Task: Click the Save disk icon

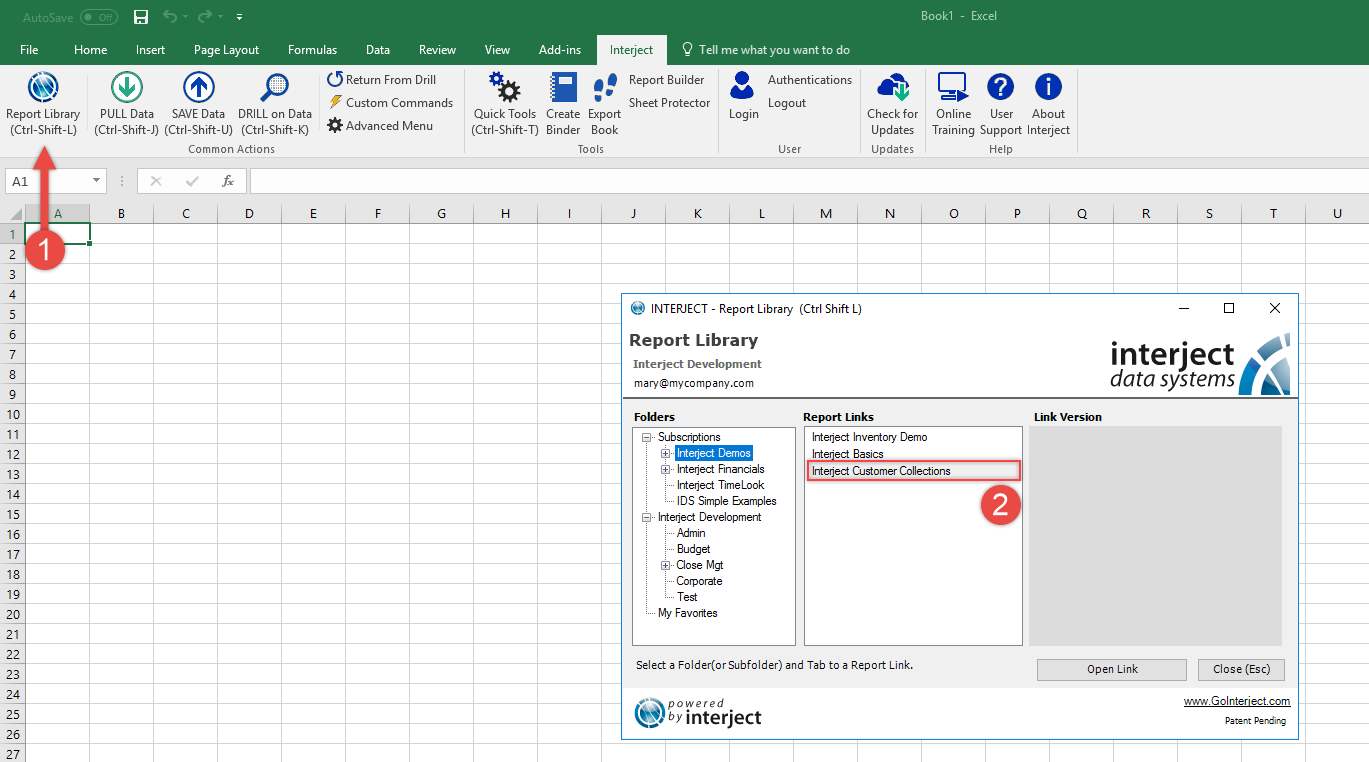Action: pyautogui.click(x=141, y=17)
